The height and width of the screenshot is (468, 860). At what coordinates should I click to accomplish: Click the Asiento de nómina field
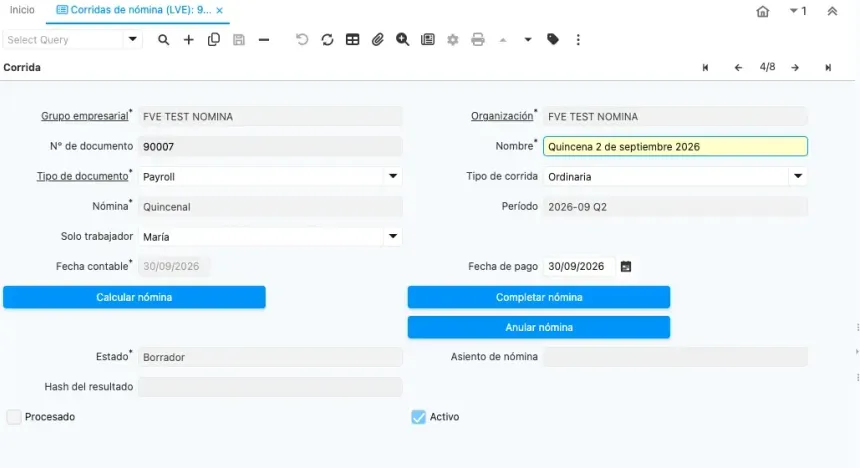[x=675, y=357]
